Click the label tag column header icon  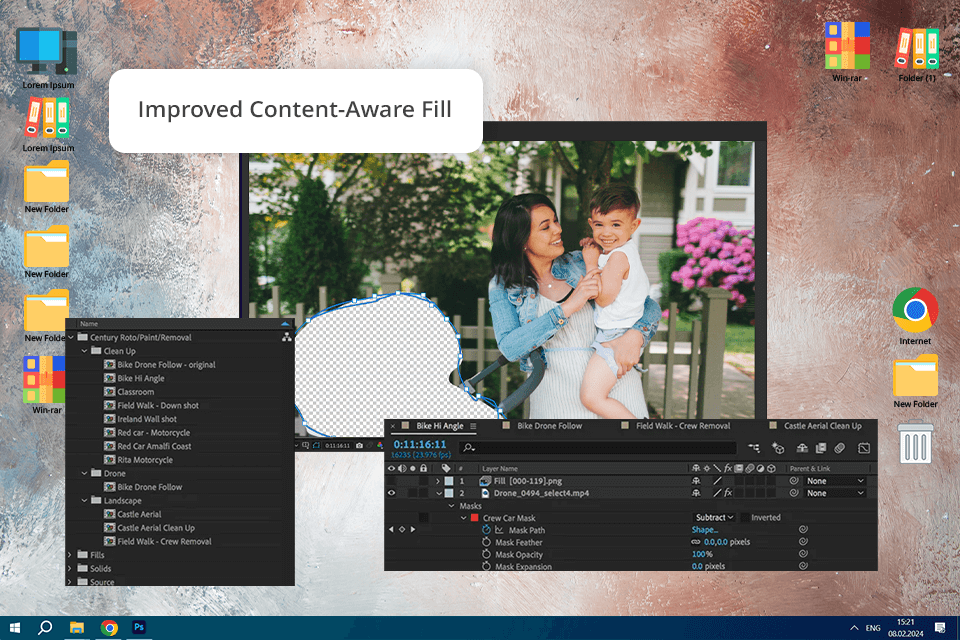pos(446,469)
